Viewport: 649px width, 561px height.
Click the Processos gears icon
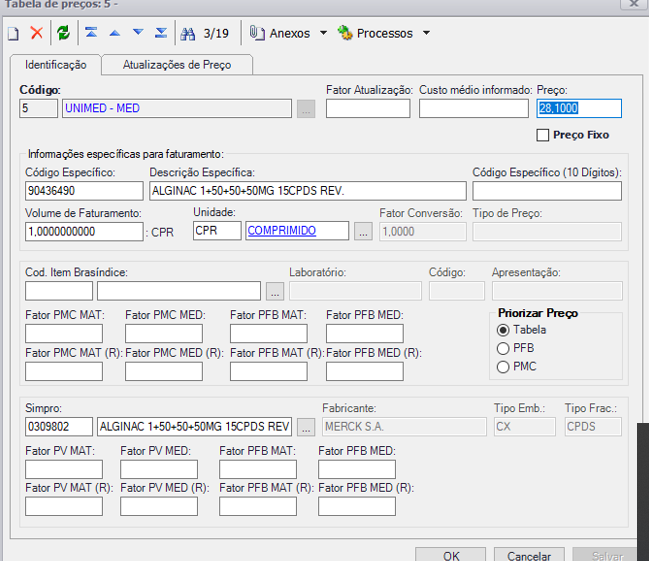pos(345,33)
